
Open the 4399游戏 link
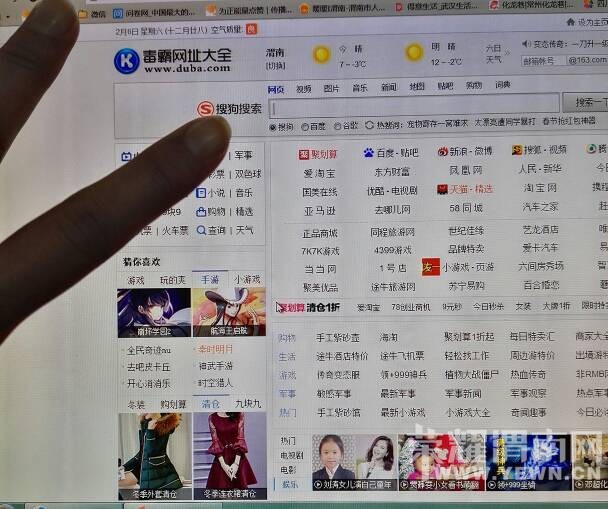pos(392,250)
